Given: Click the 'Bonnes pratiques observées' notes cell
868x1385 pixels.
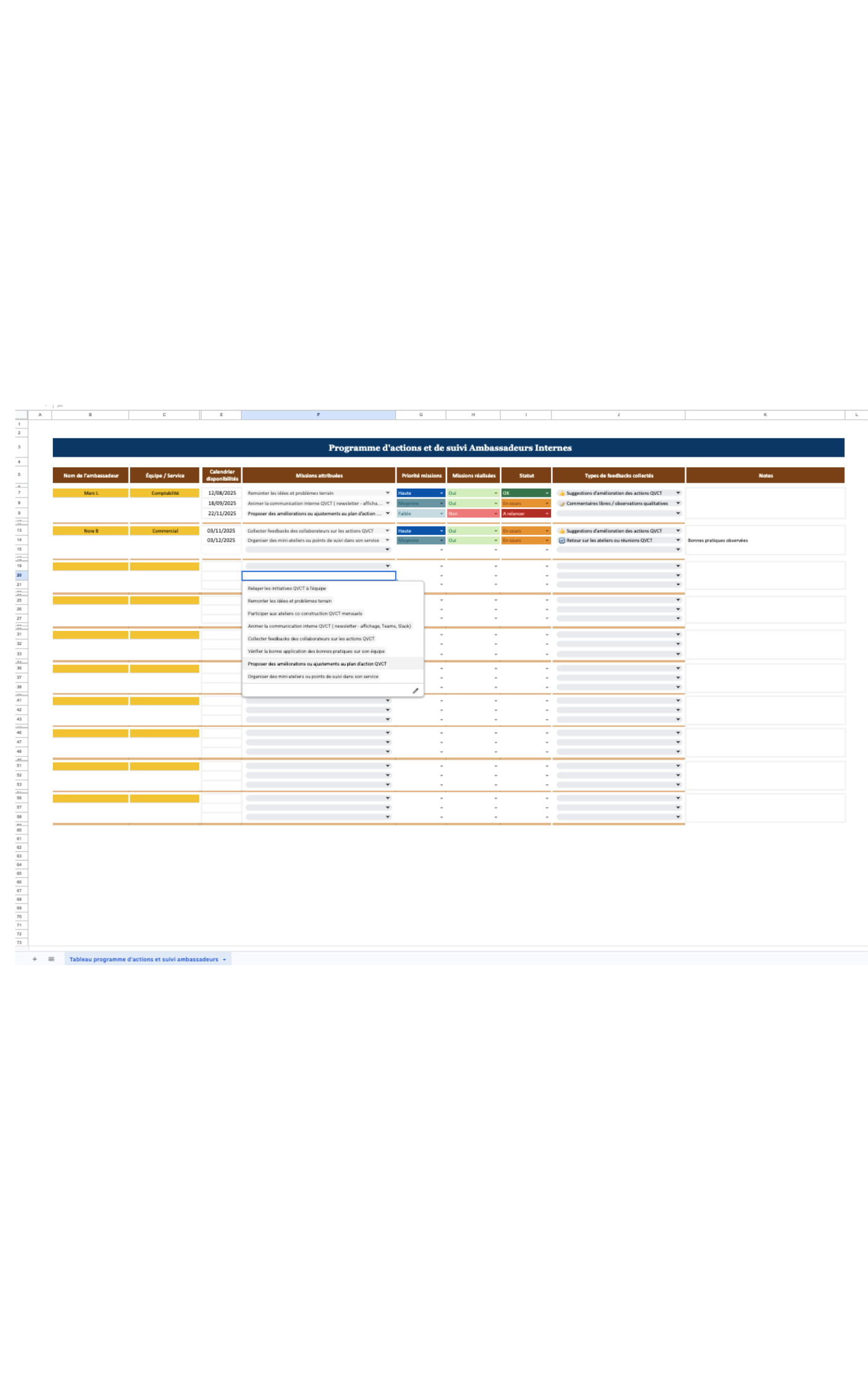Looking at the screenshot, I should (x=765, y=540).
